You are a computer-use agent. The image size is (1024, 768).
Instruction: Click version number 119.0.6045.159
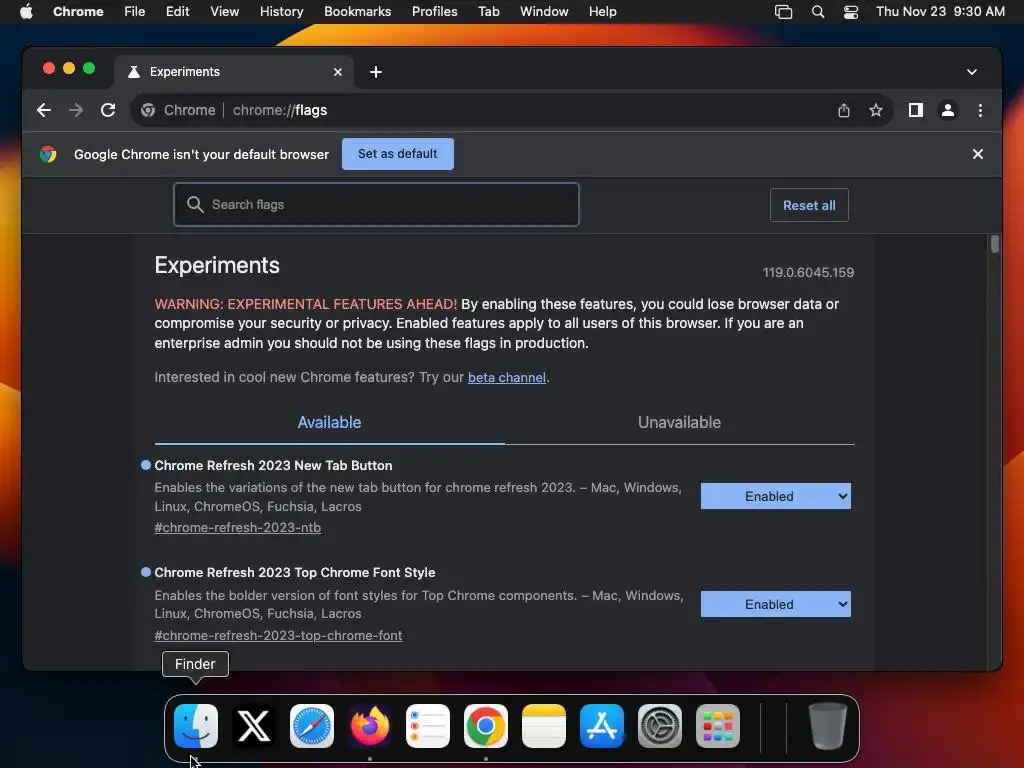click(808, 272)
